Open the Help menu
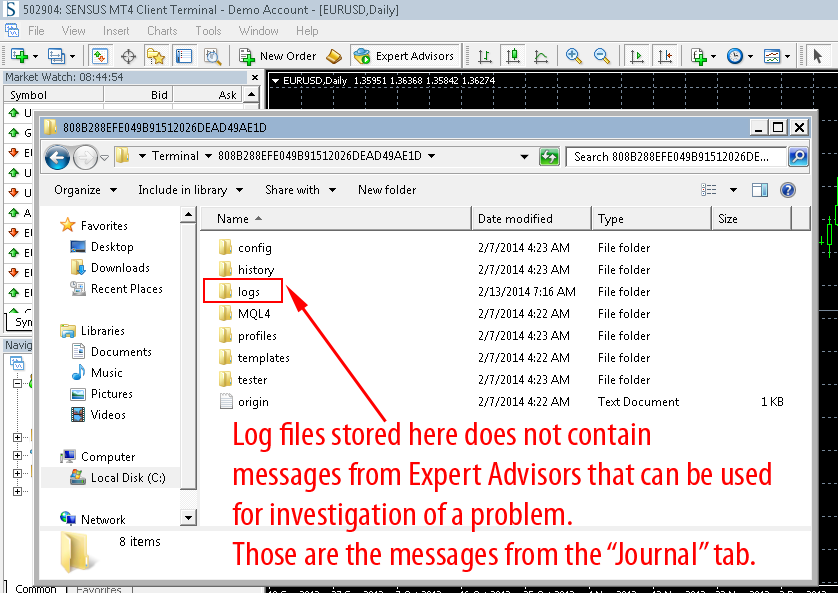The width and height of the screenshot is (838, 593). coord(307,30)
